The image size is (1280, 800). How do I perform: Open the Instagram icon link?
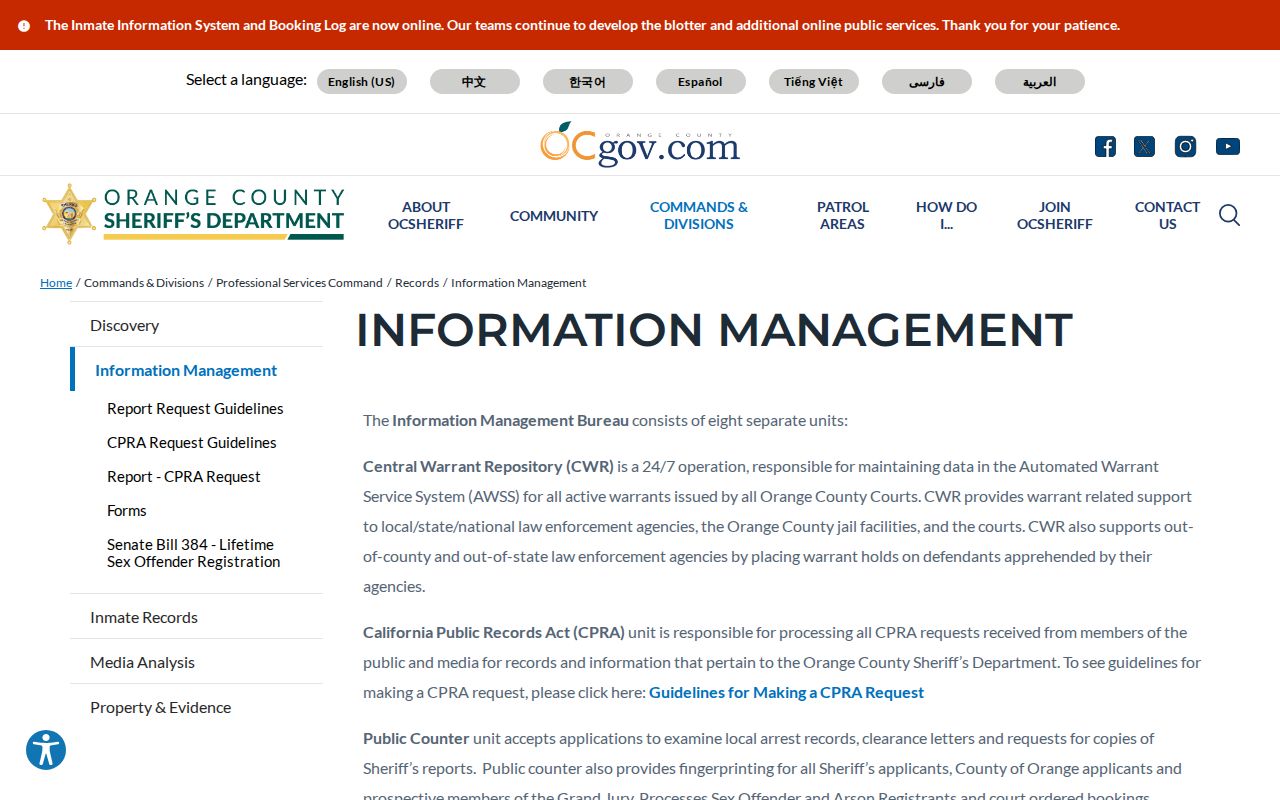(x=1186, y=147)
